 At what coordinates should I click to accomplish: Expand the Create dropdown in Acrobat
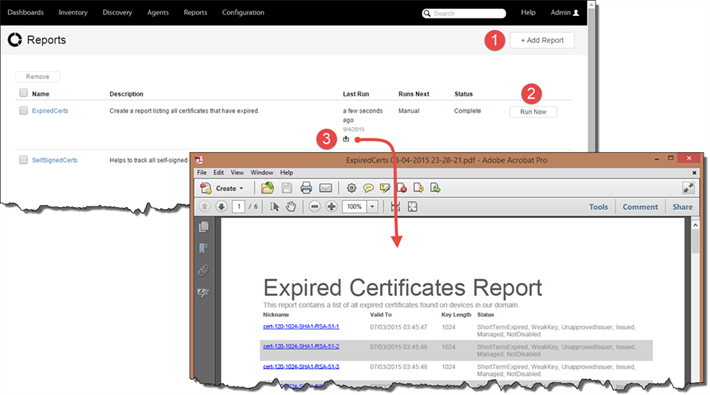(x=222, y=188)
